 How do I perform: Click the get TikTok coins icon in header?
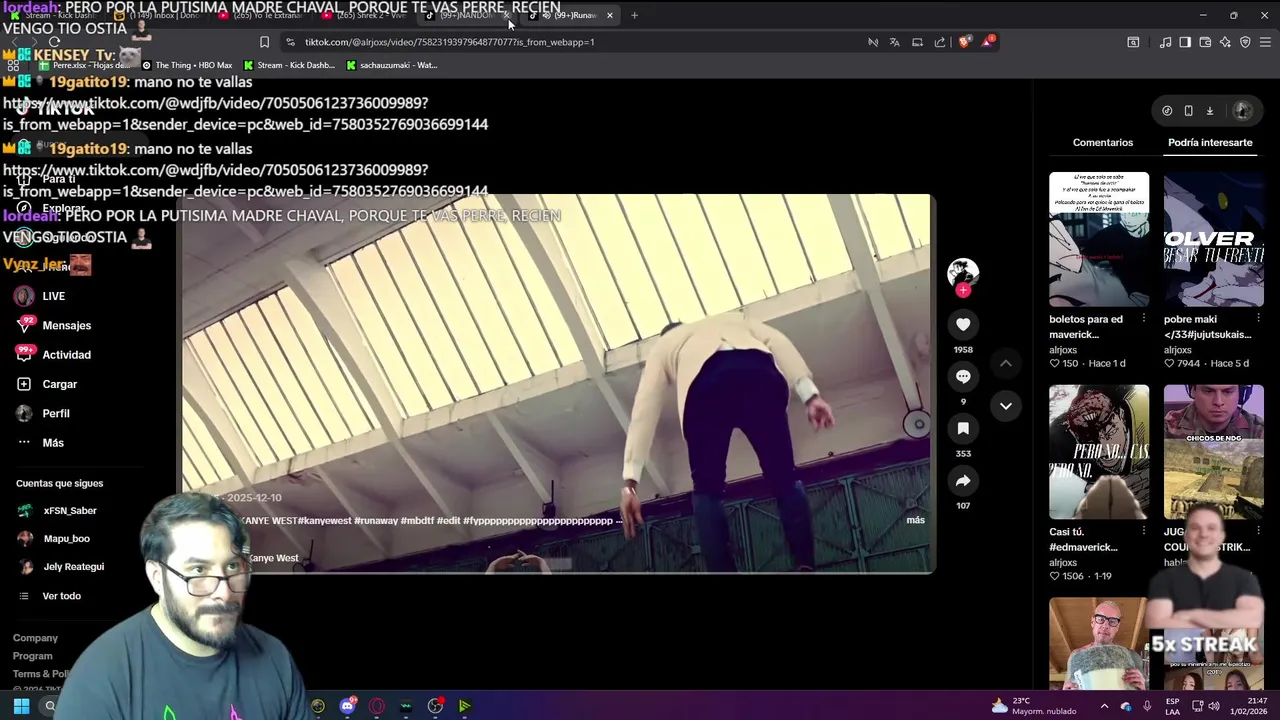[x=1167, y=111]
